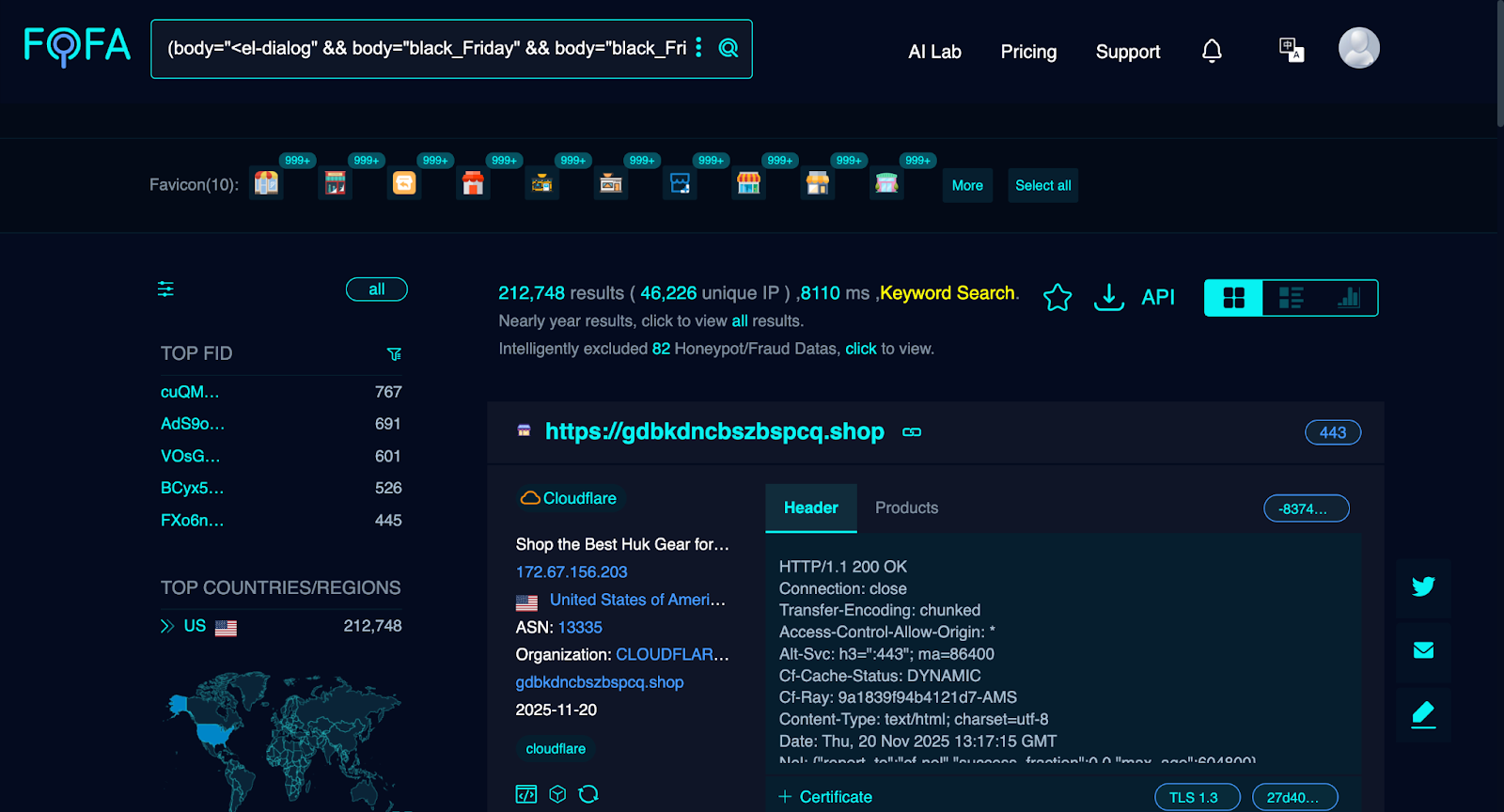
Task: Open the filter sliders icon in sidebar
Action: pos(165,289)
